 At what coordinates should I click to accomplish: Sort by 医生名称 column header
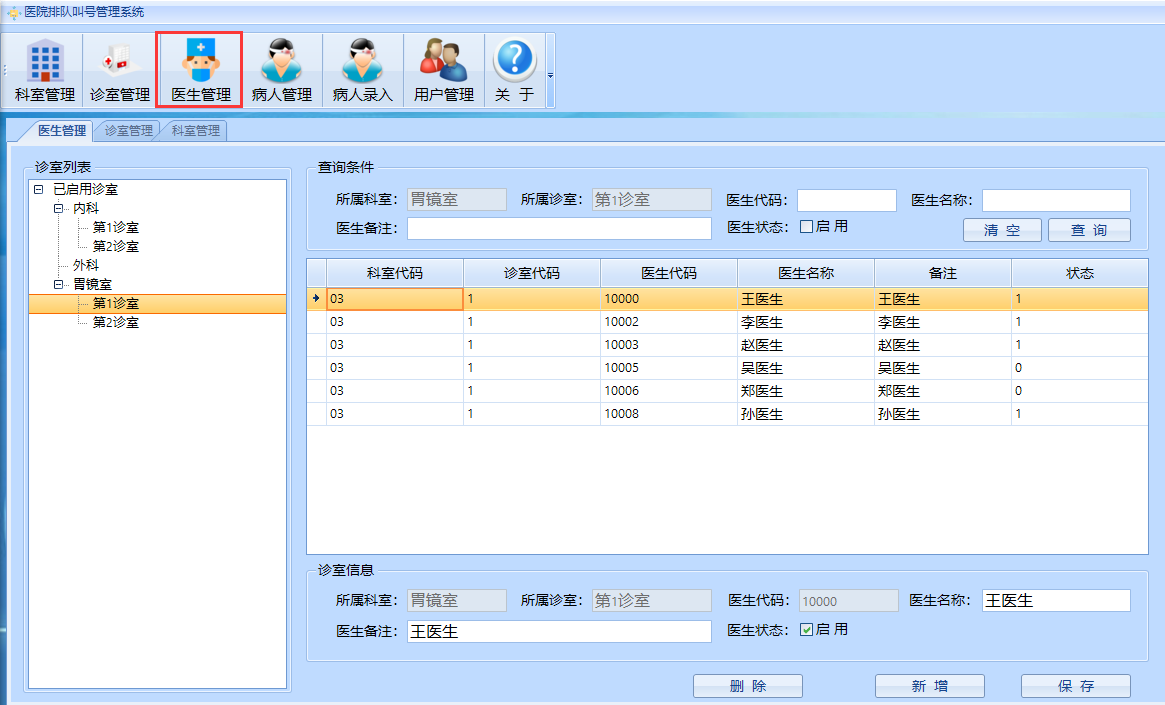806,273
